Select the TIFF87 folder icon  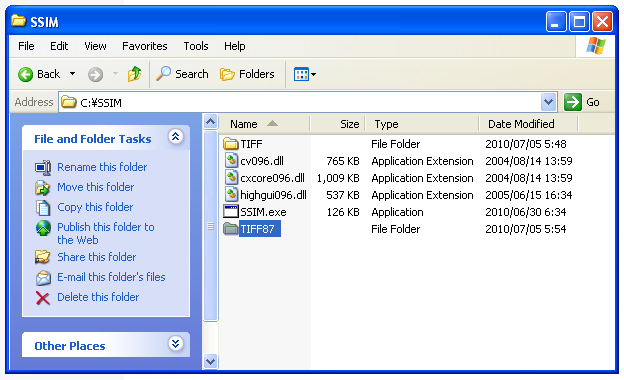(x=230, y=229)
